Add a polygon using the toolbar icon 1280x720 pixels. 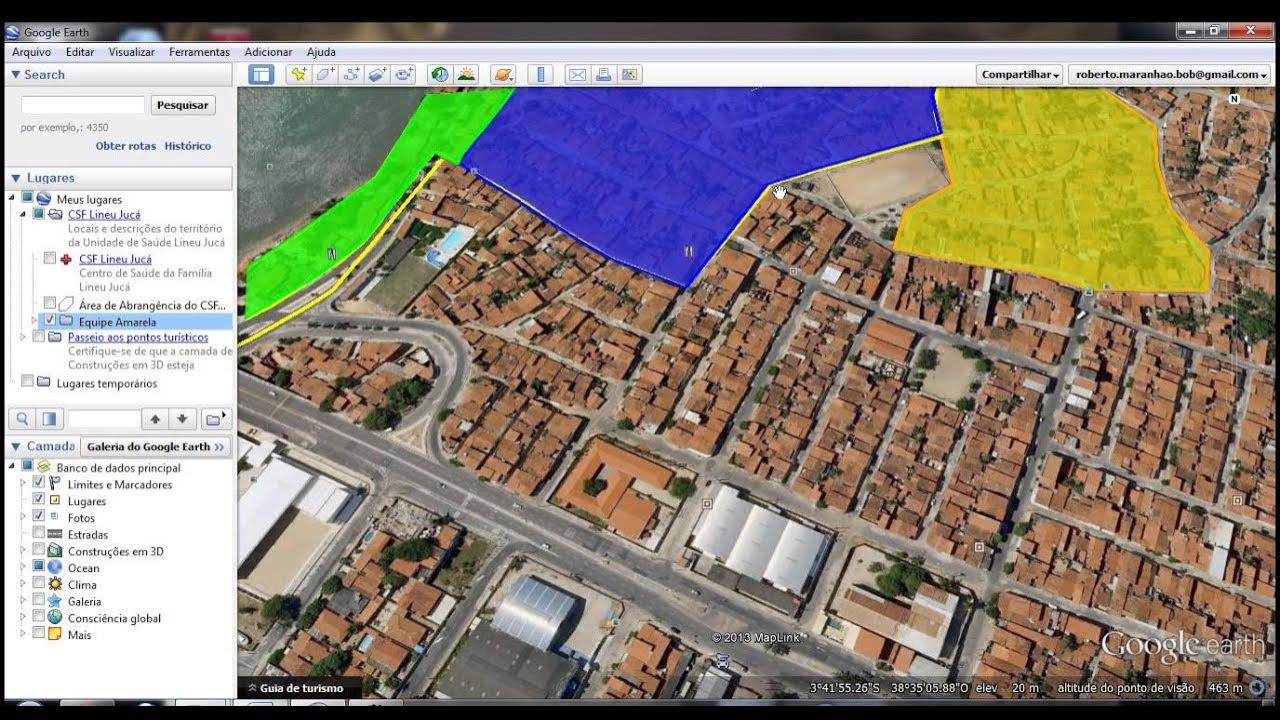[325, 74]
